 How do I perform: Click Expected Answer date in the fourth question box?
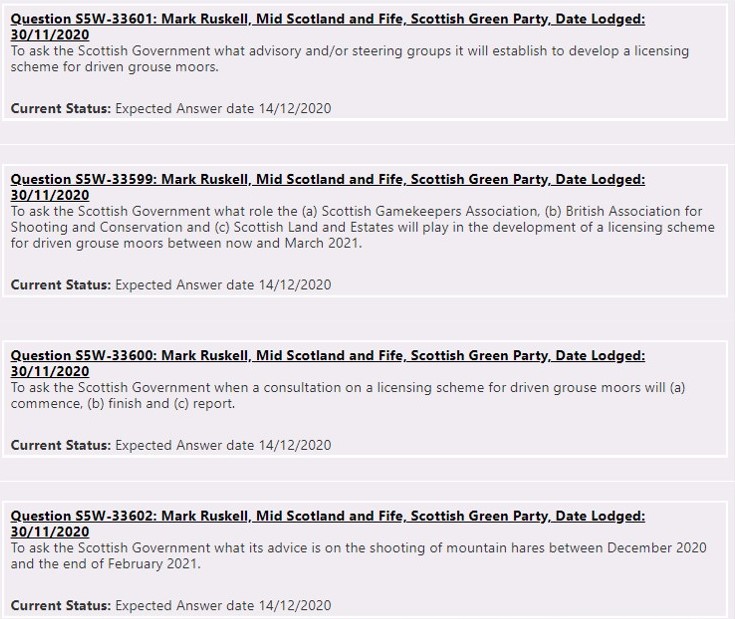click(x=223, y=604)
